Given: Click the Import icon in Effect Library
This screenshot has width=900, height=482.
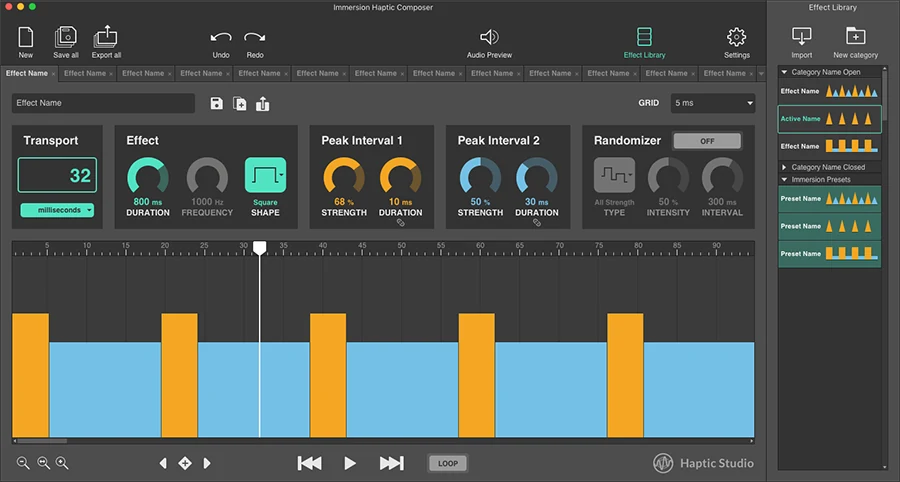Looking at the screenshot, I should pos(801,36).
